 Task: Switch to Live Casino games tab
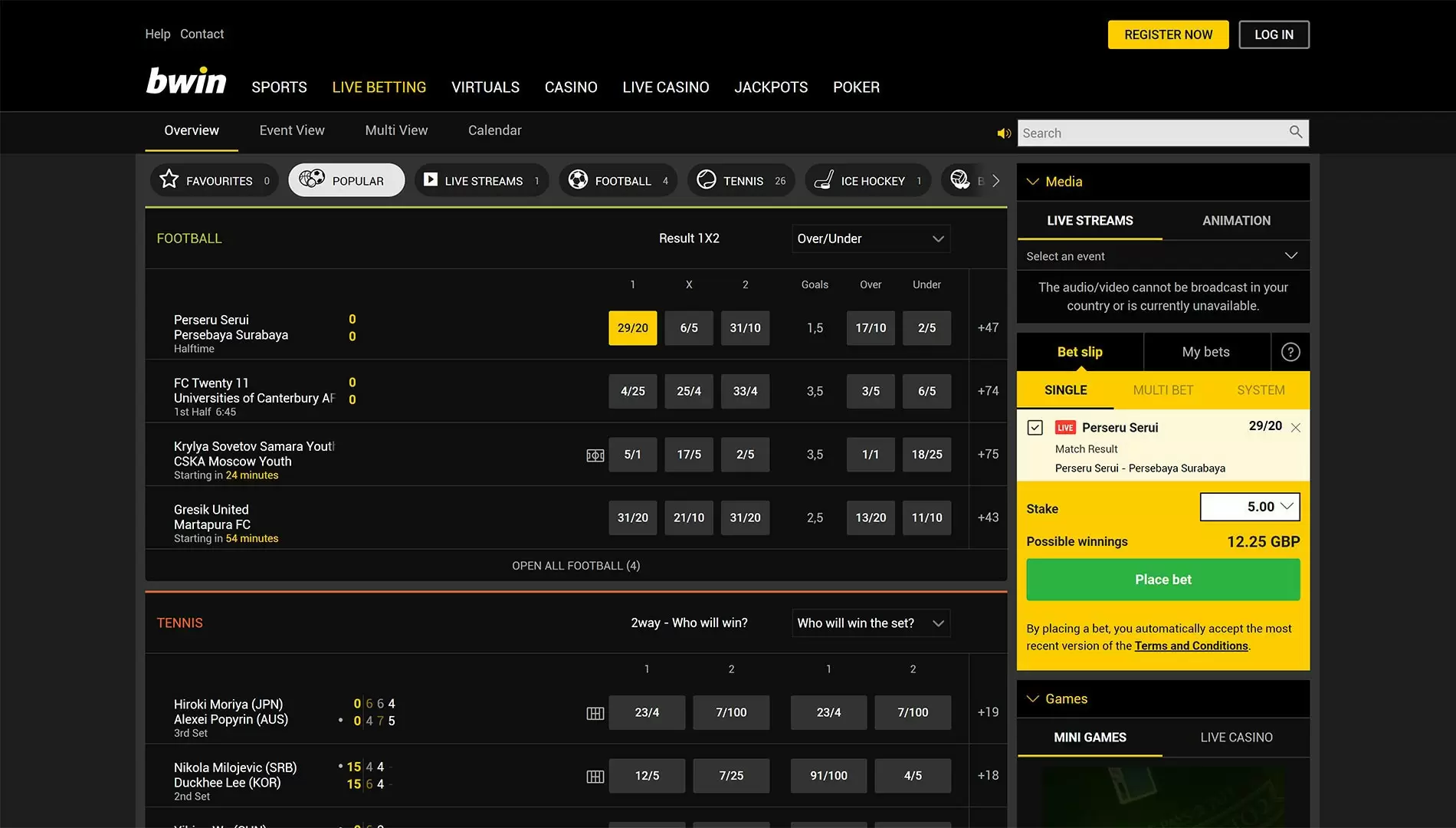1236,738
